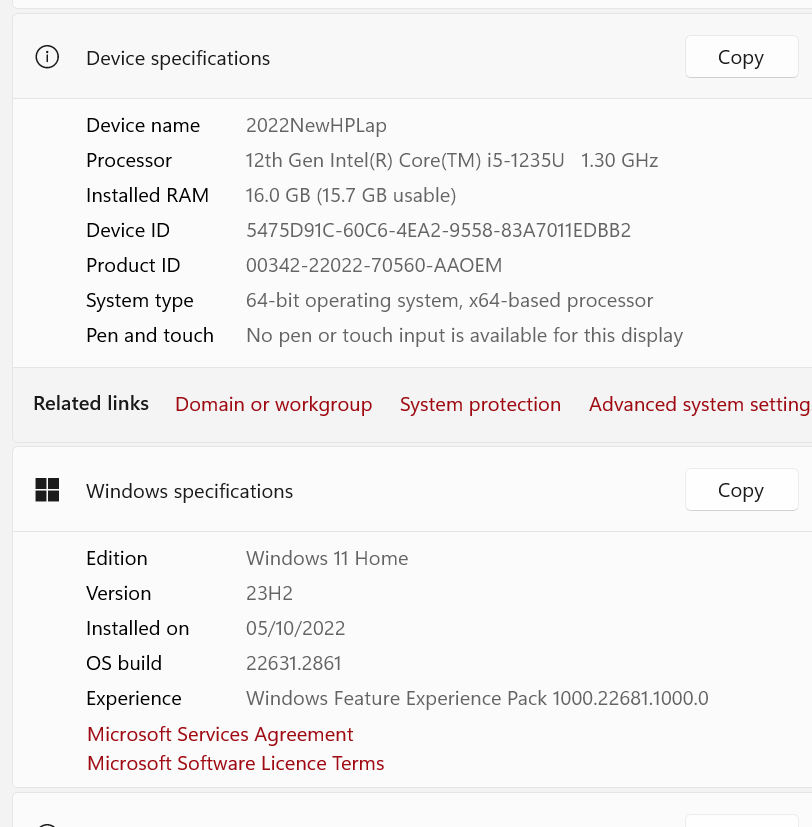Click the Edition label
The image size is (812, 827).
(x=117, y=558)
